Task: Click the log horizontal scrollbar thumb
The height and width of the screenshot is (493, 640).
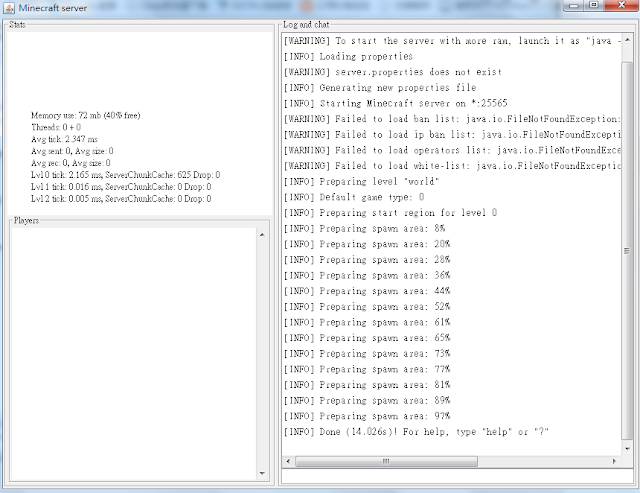Action: (386, 461)
